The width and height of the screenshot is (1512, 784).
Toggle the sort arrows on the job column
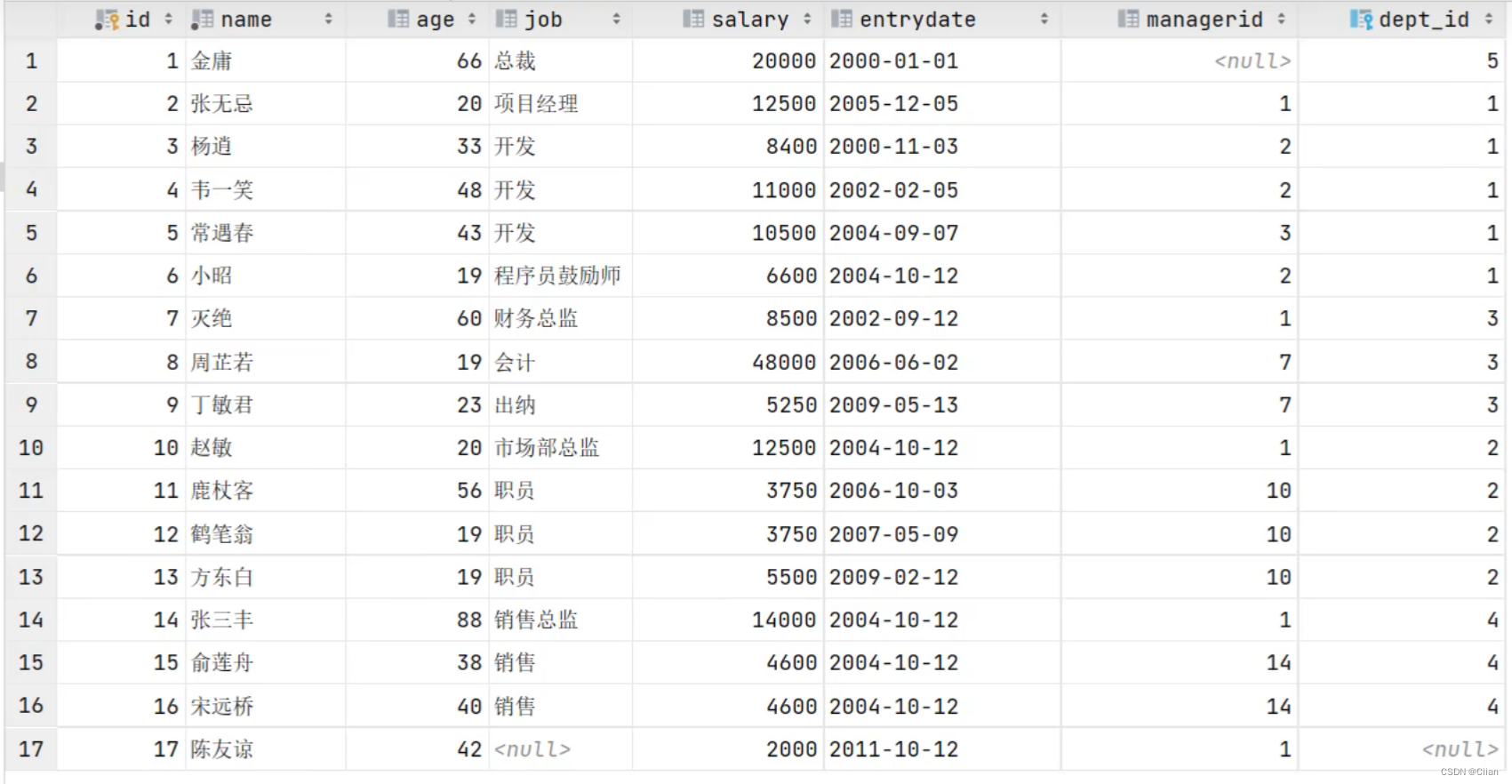(616, 19)
